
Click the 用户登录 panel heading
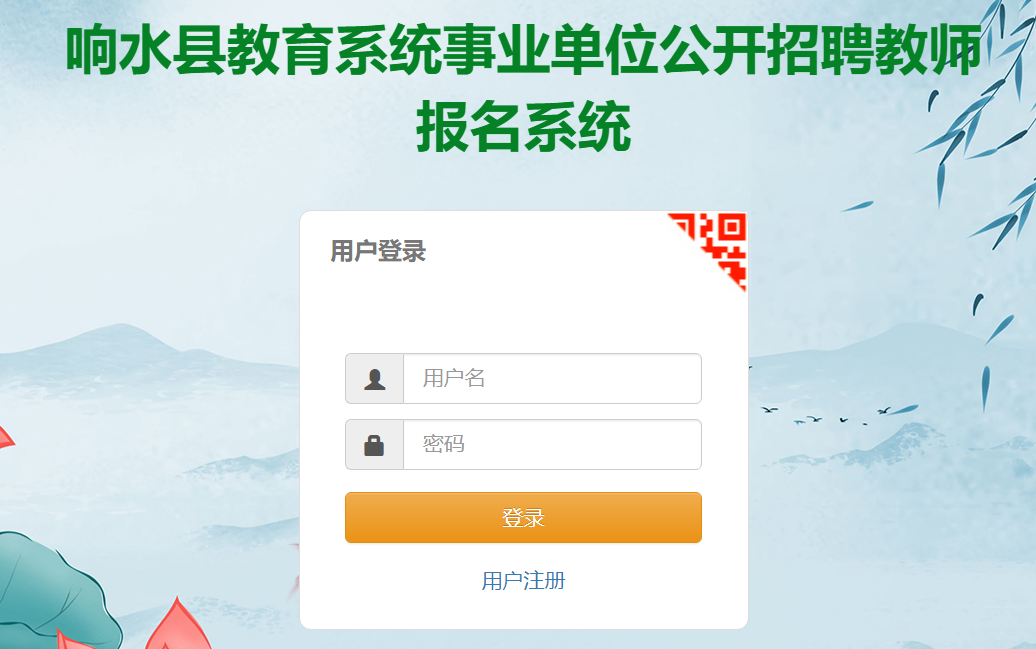(x=378, y=251)
